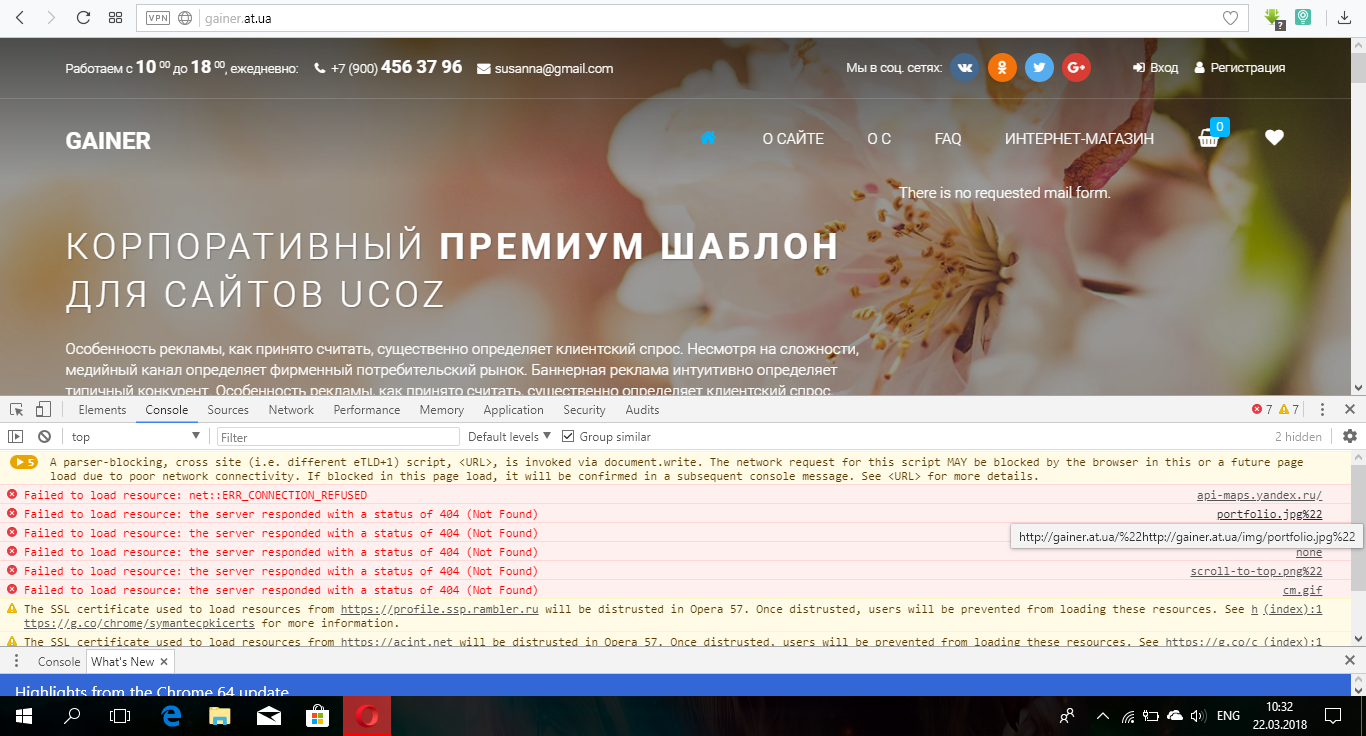Open the top context dropdown

(135, 437)
